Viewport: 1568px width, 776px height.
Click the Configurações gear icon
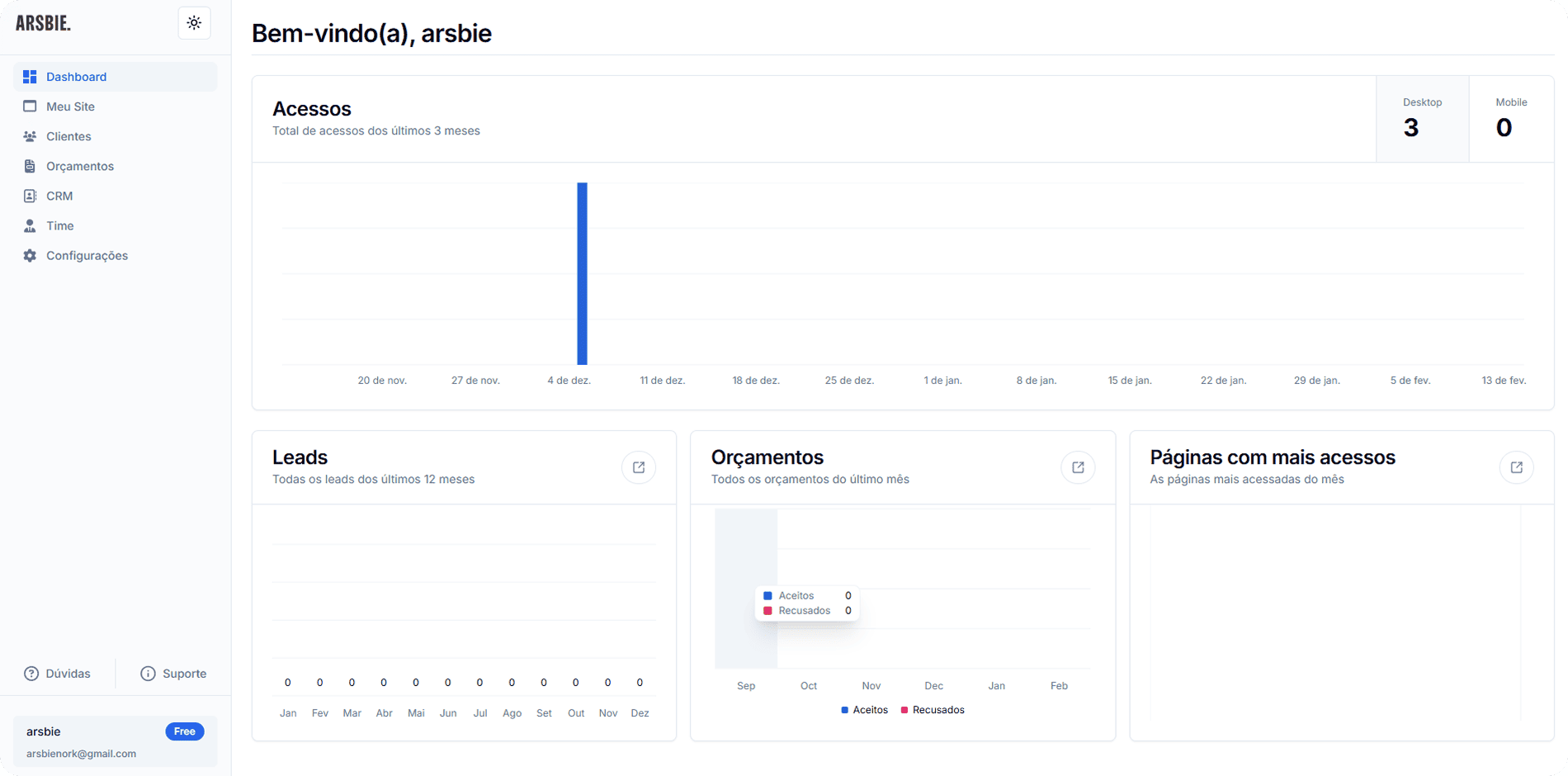tap(30, 256)
